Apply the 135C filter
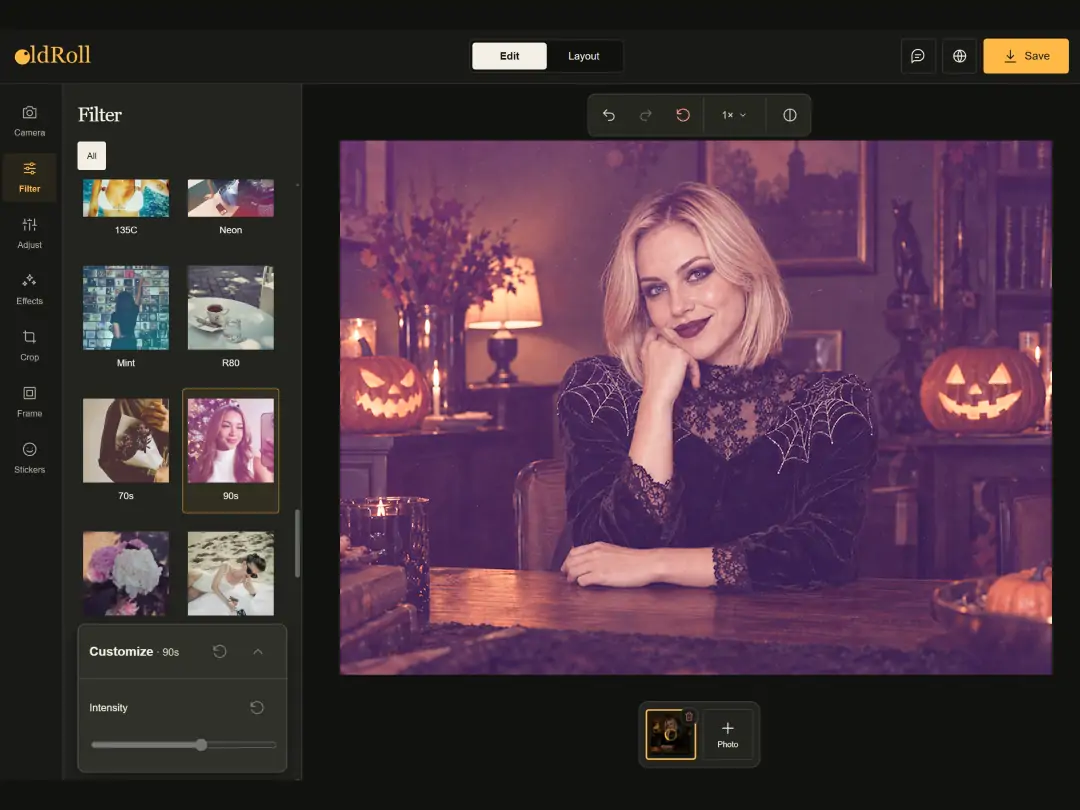 pyautogui.click(x=126, y=207)
